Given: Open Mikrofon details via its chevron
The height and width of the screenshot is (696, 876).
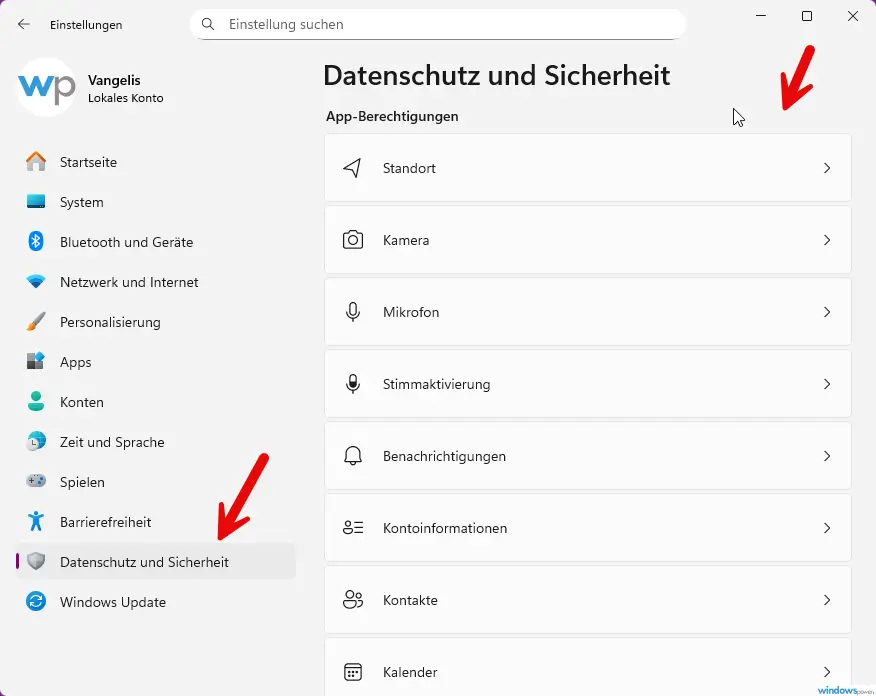Looking at the screenshot, I should [827, 312].
